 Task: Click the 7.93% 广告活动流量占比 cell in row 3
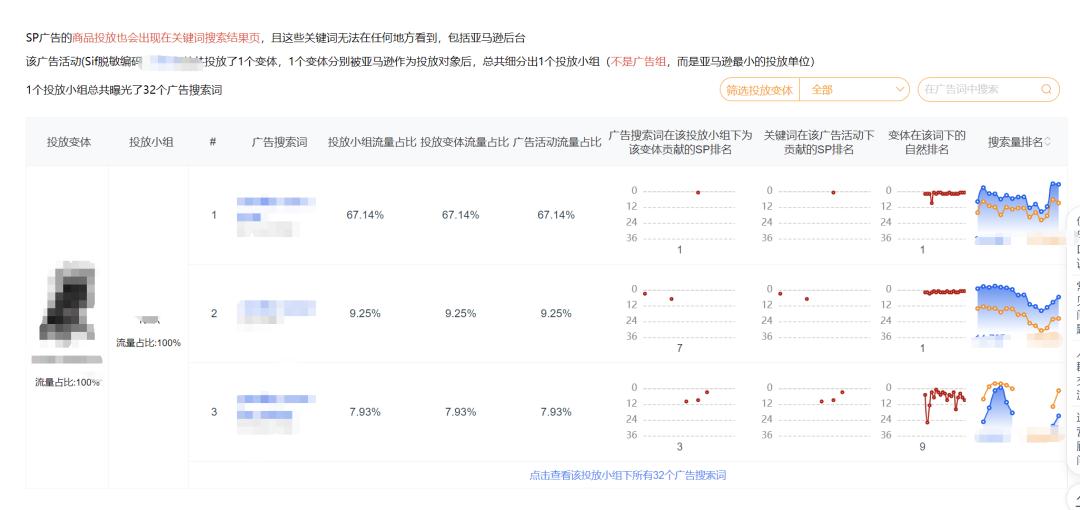pos(556,412)
